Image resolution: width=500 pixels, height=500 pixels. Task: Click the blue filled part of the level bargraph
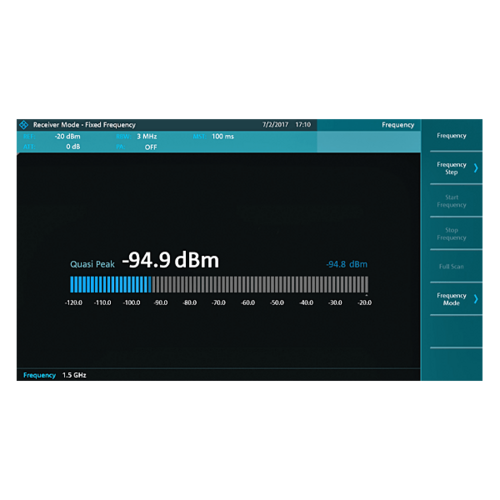tap(110, 284)
